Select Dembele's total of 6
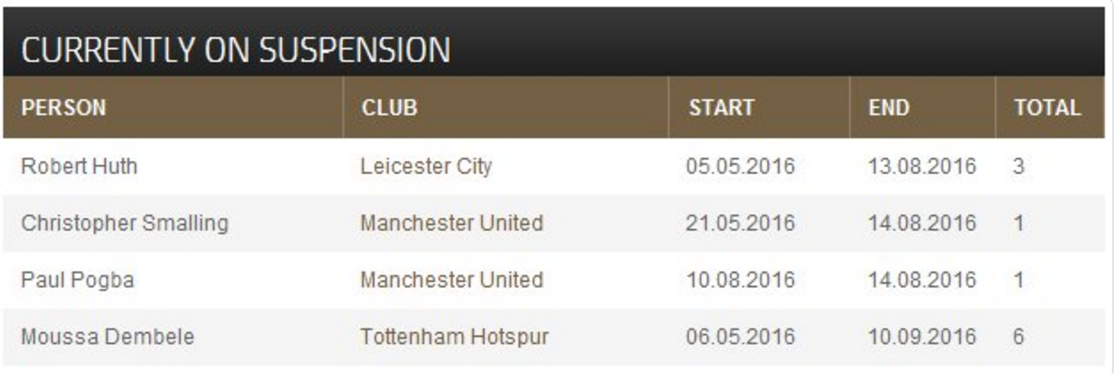Viewport: 1114px width, 374px height. click(1019, 336)
